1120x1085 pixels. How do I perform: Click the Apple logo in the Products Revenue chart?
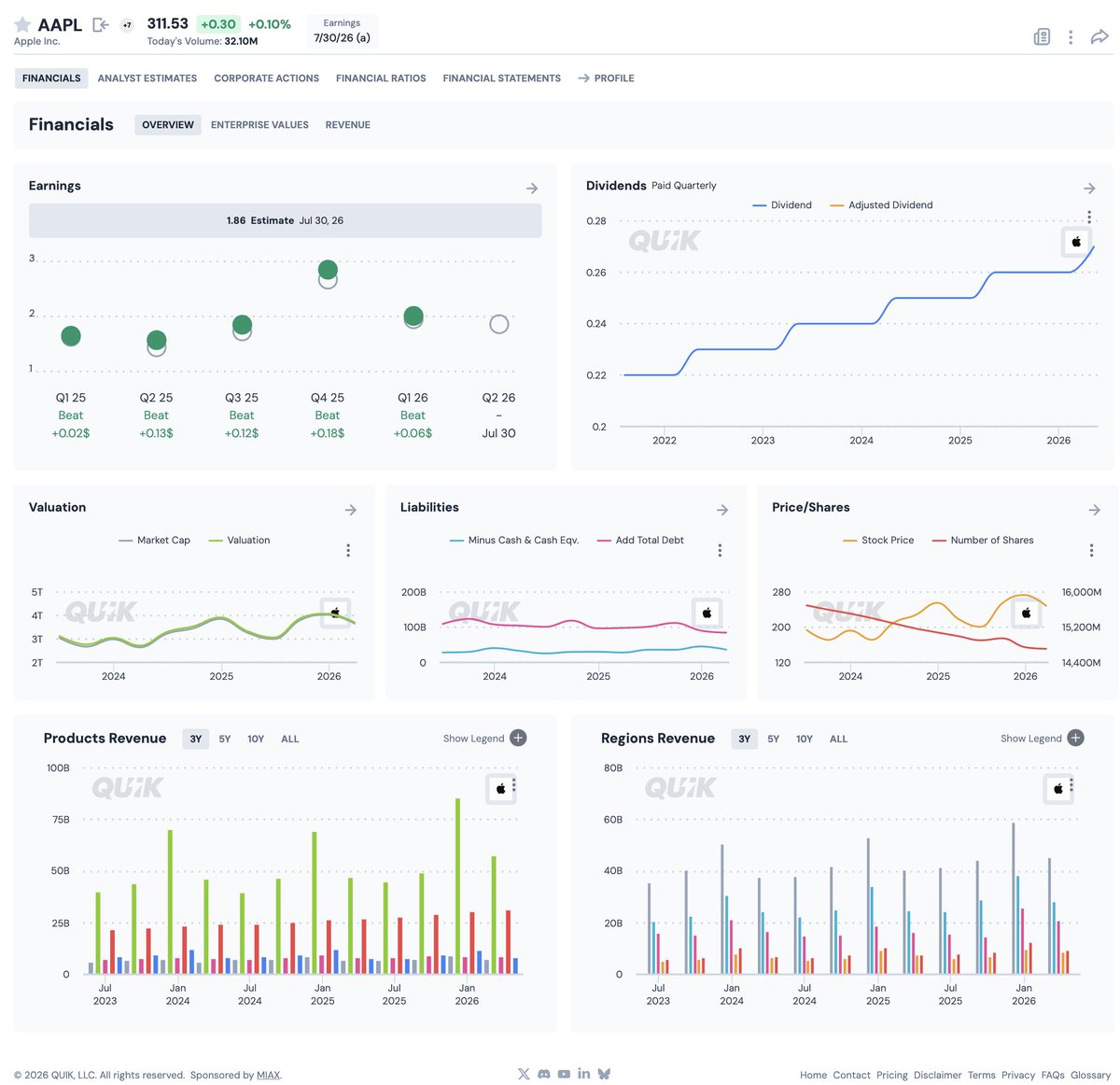[500, 789]
